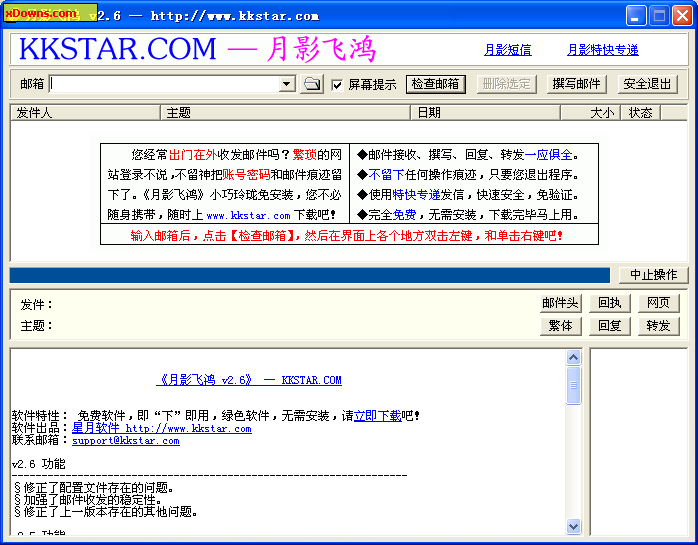Screen dimensions: 698x545
Task: Click the 检查邮箱 button
Action: click(436, 84)
